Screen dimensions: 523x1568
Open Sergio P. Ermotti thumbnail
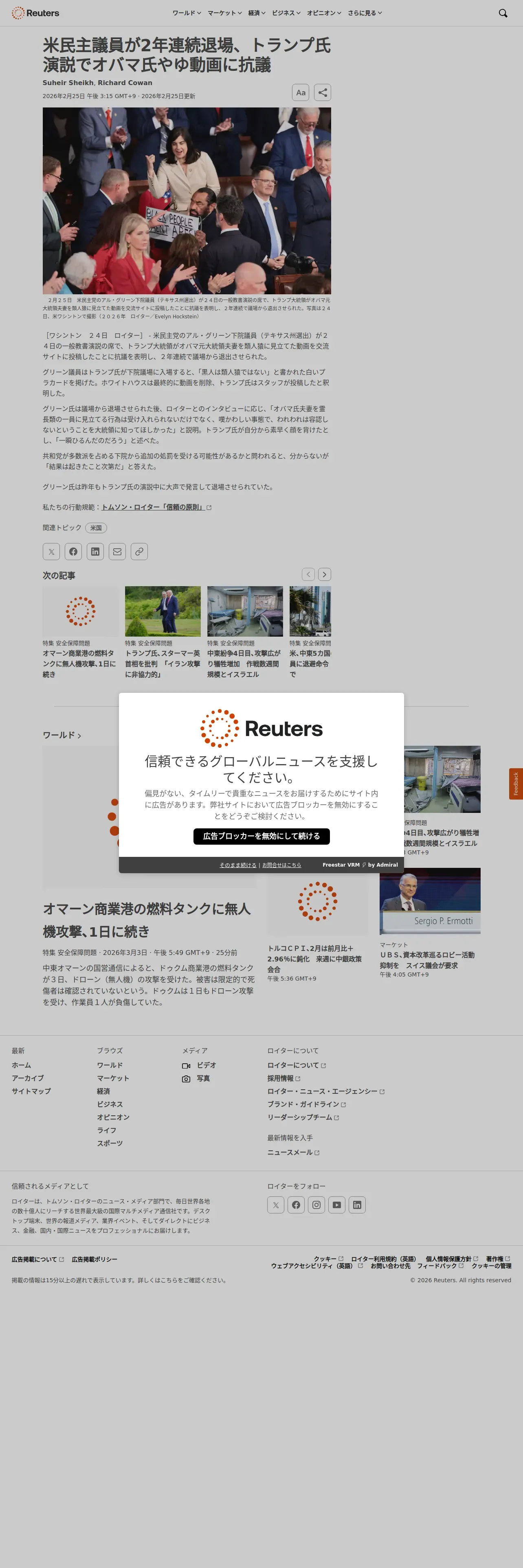click(x=430, y=901)
